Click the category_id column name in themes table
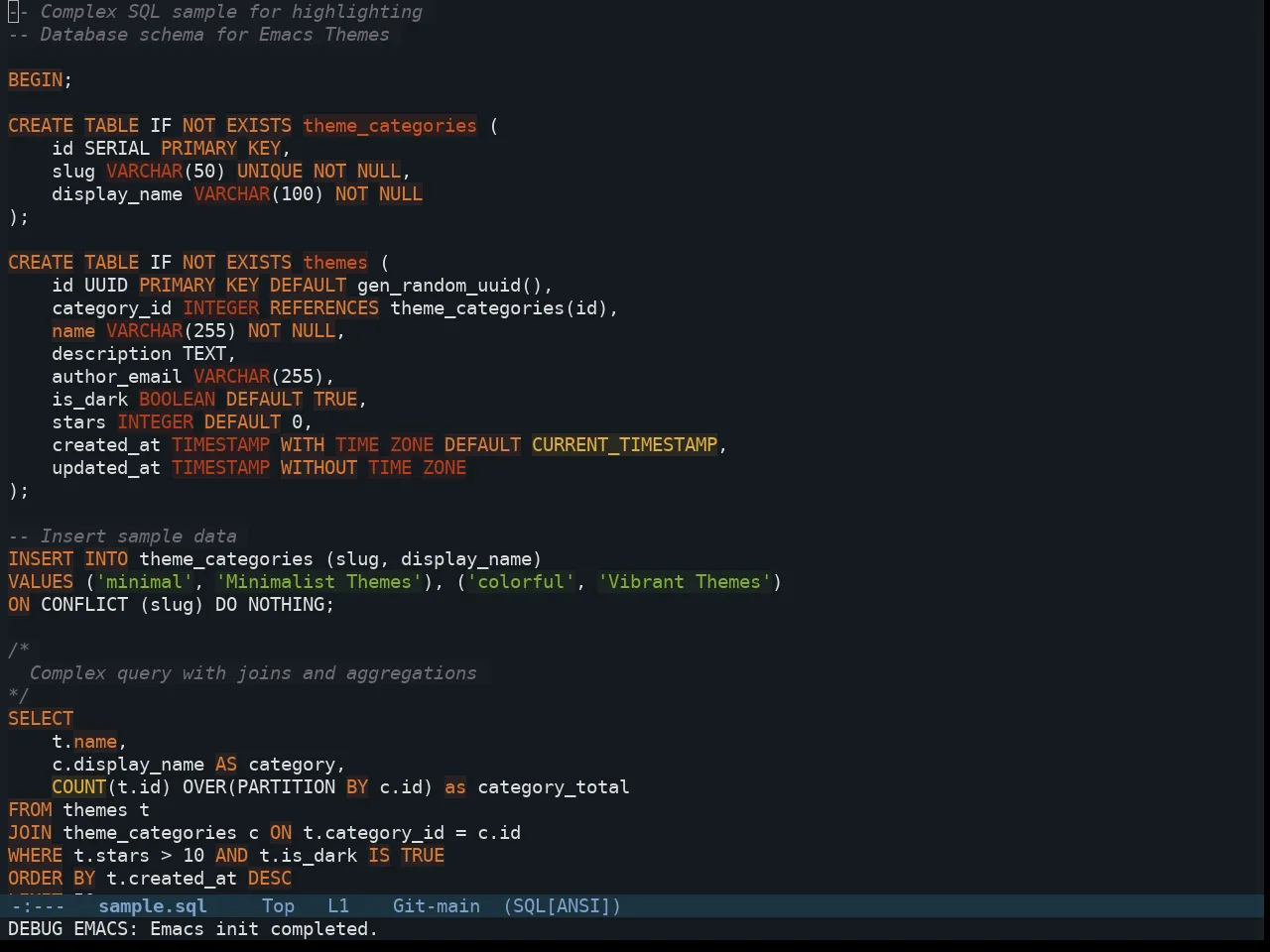Screen dimensions: 1270x952 111,307
